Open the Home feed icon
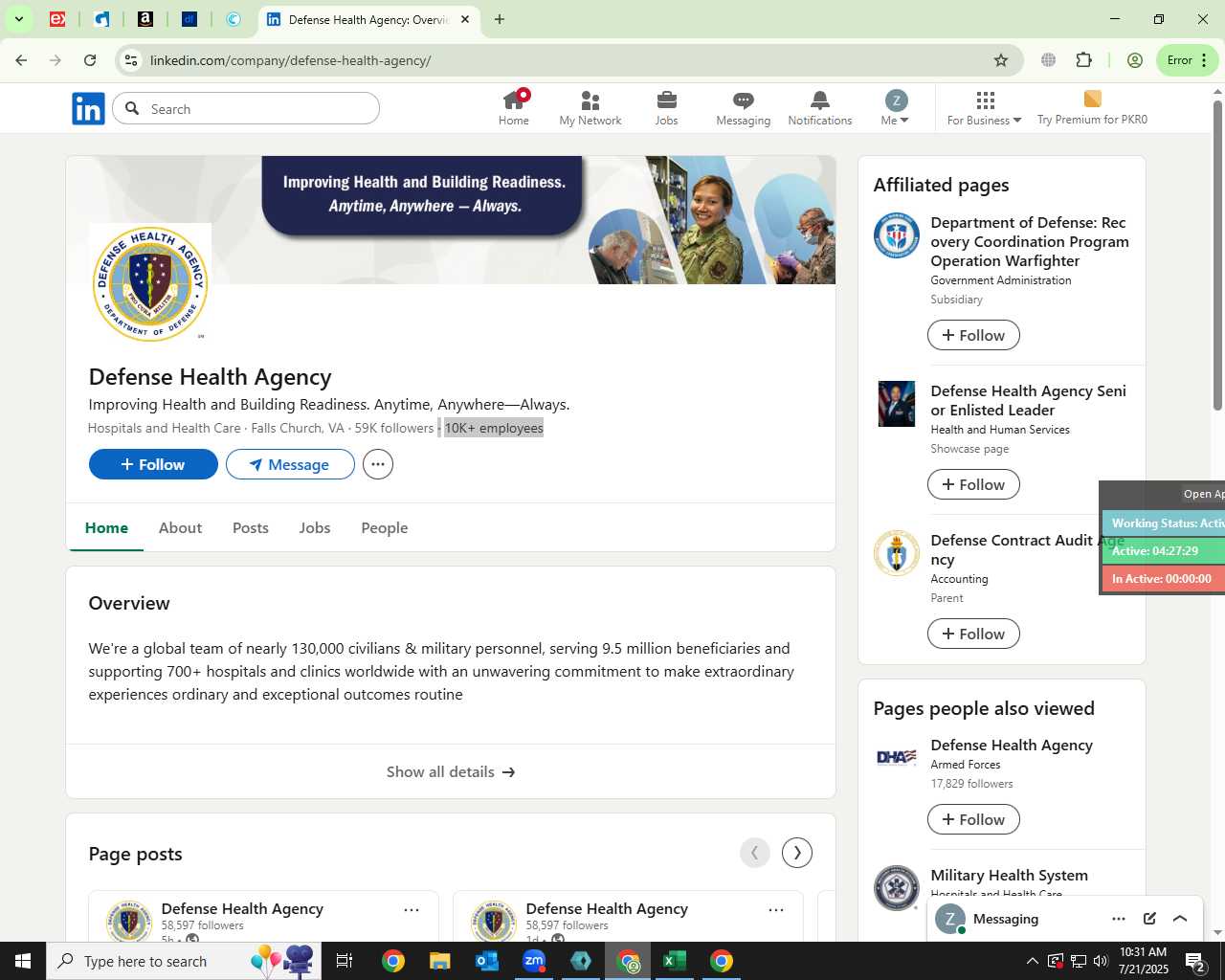 [x=514, y=108]
